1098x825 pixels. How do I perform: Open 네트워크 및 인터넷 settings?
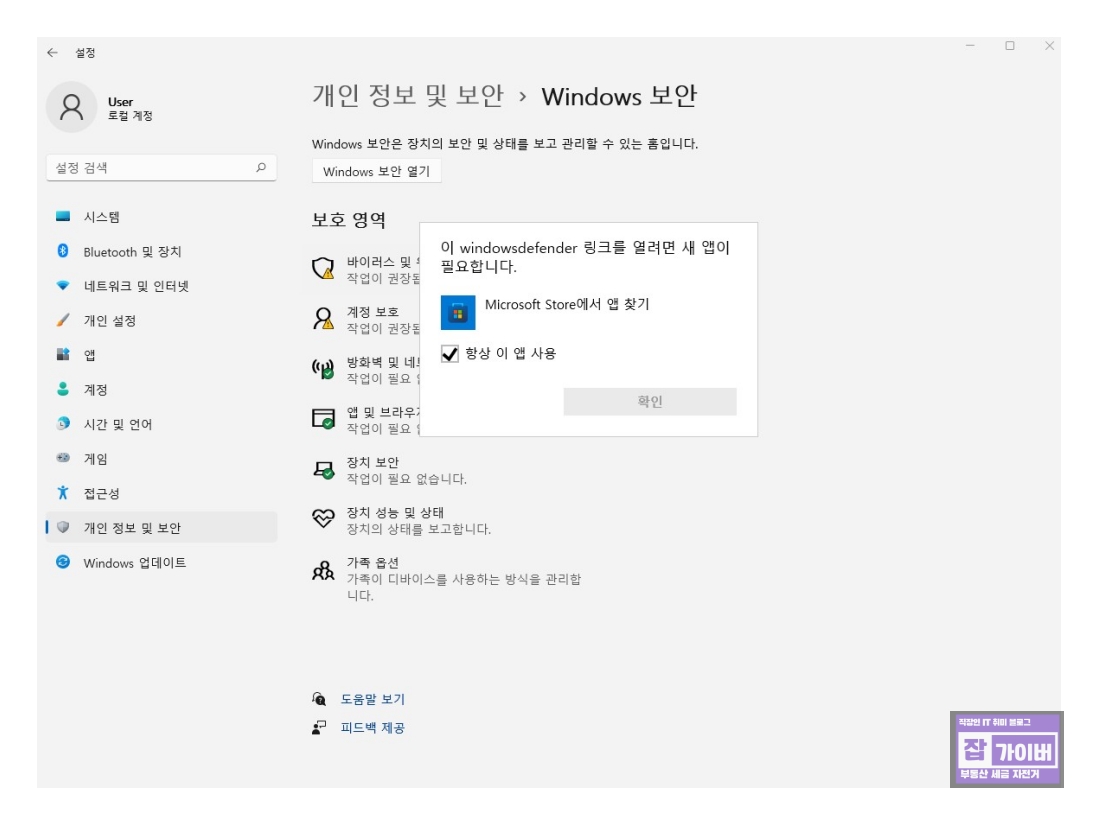162,286
